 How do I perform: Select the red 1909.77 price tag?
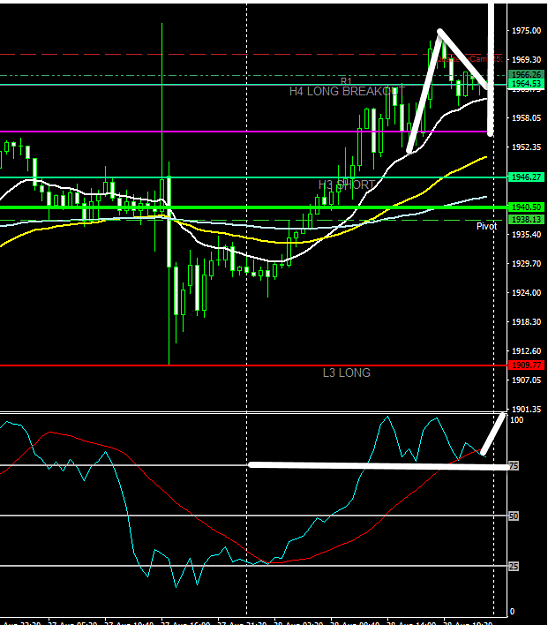coord(526,365)
